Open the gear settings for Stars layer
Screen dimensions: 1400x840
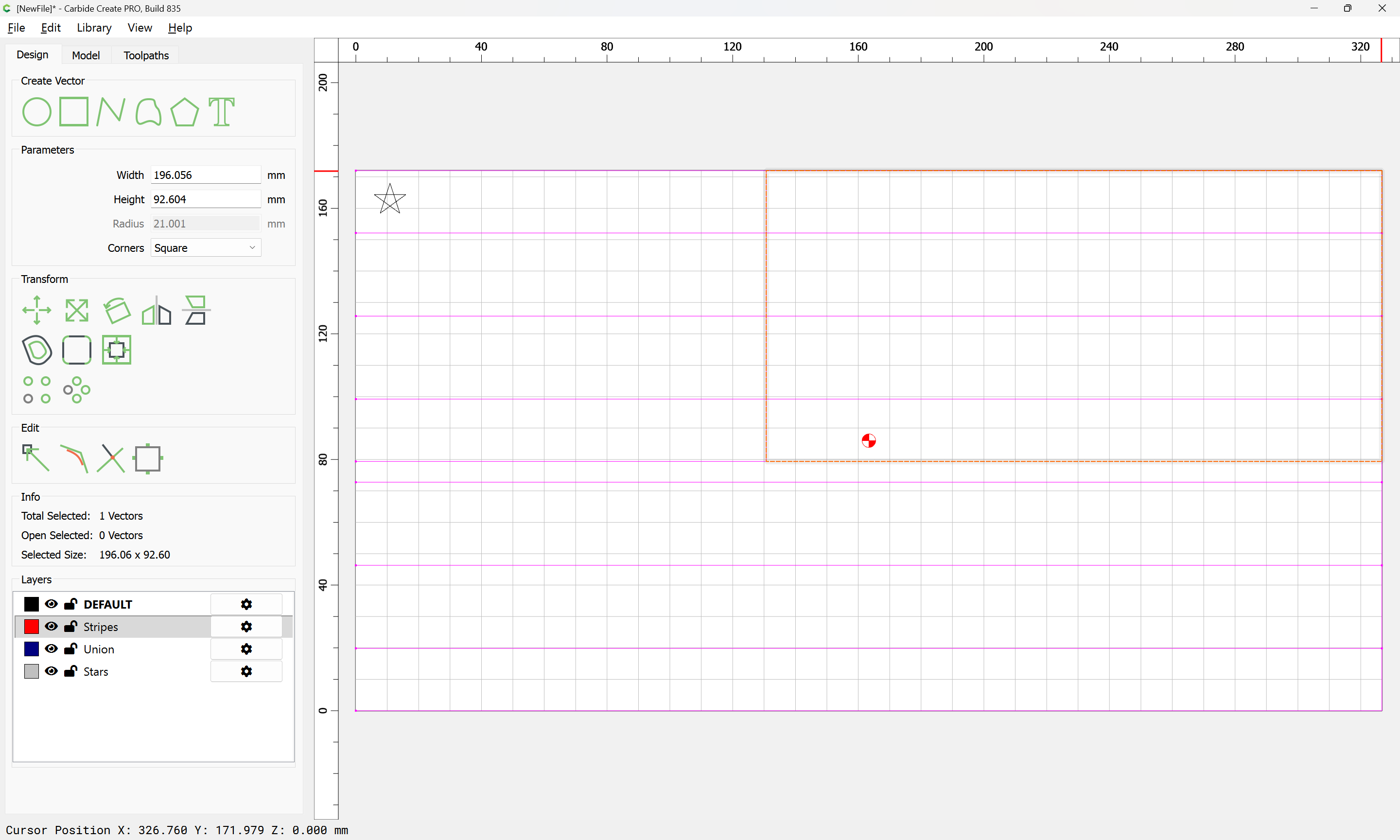pyautogui.click(x=246, y=671)
